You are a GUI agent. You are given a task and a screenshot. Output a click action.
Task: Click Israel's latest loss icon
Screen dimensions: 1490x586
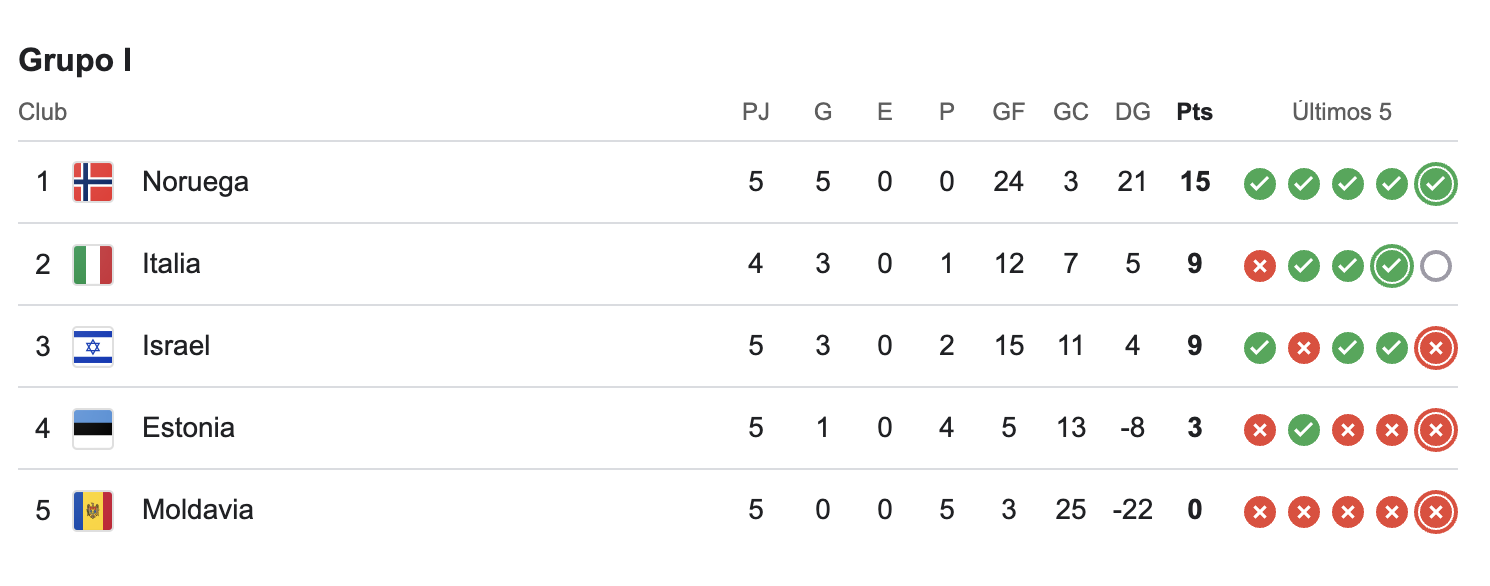(1436, 347)
